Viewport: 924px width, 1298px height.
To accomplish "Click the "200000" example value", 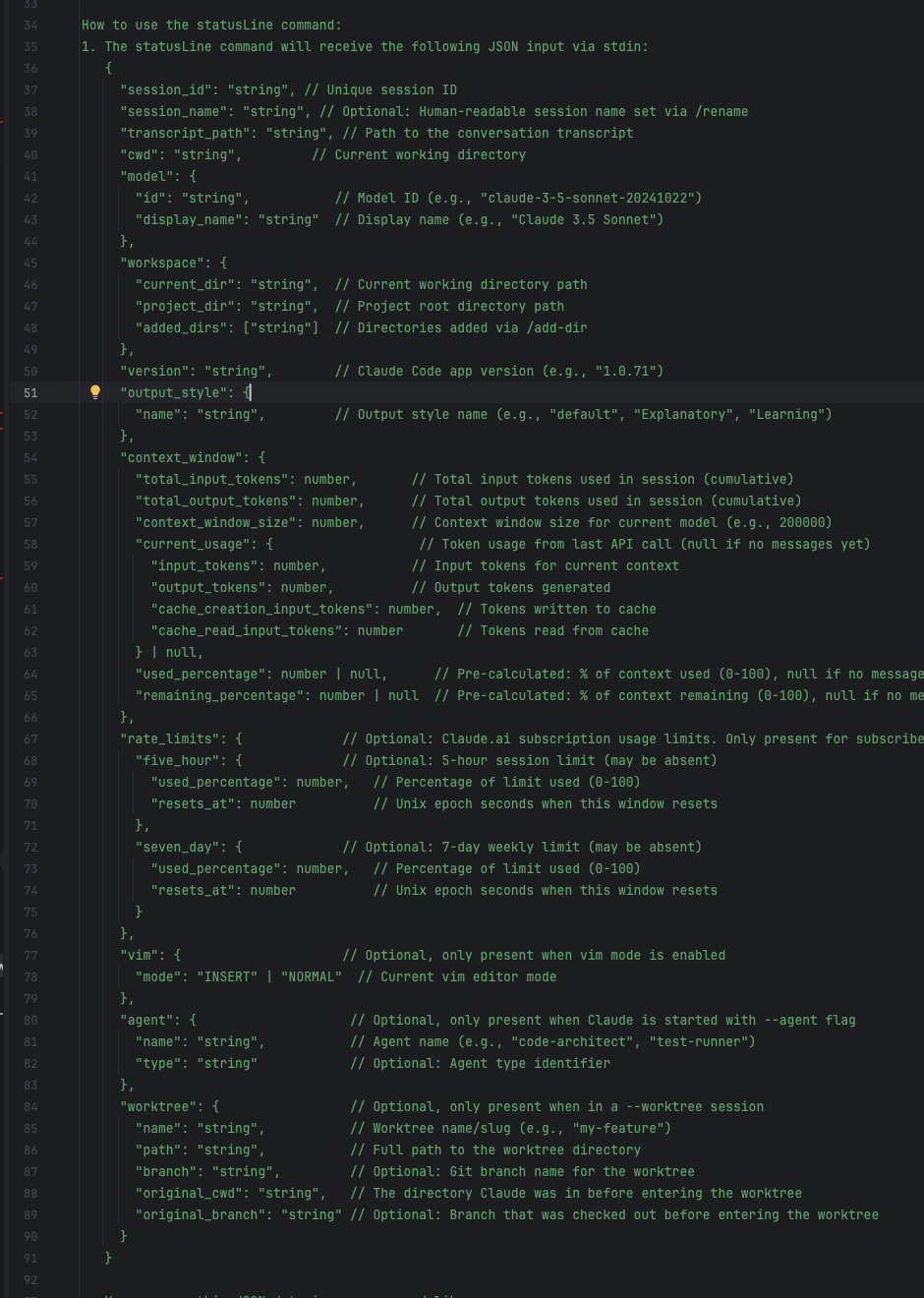I will [802, 522].
